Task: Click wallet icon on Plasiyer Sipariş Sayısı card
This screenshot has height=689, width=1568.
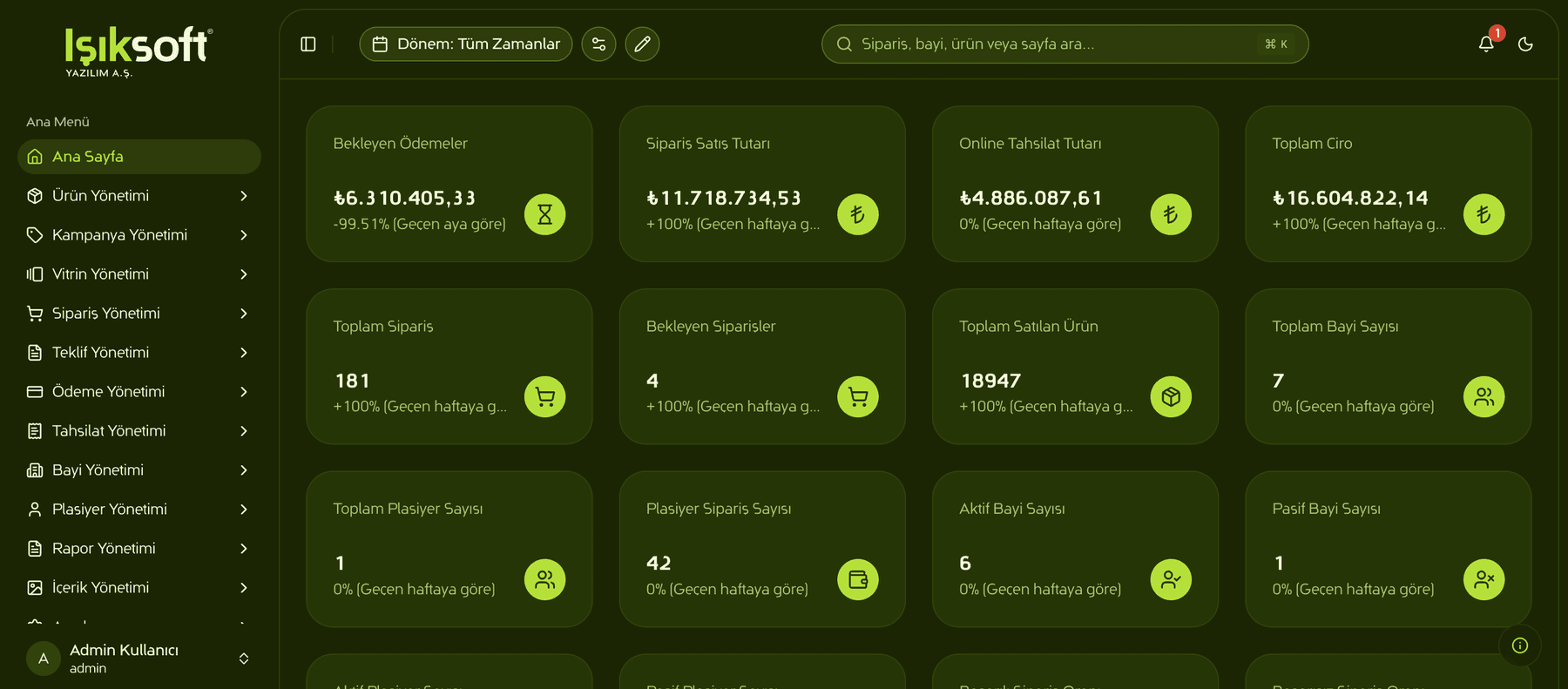Action: pos(858,580)
